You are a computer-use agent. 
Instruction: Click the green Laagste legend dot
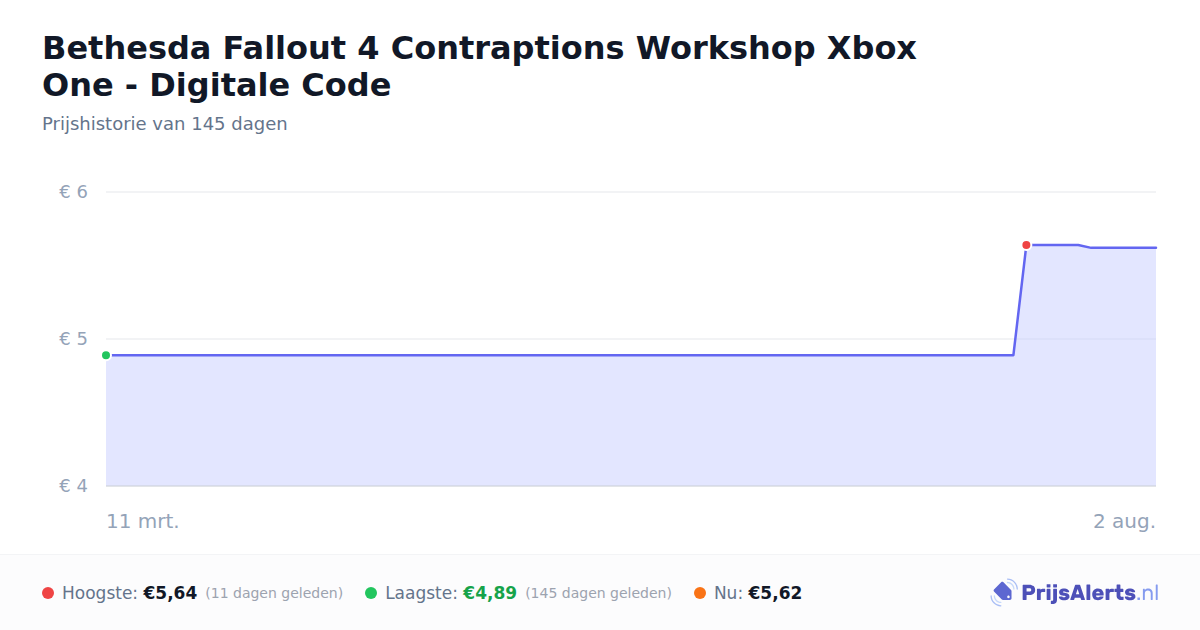pyautogui.click(x=371, y=593)
